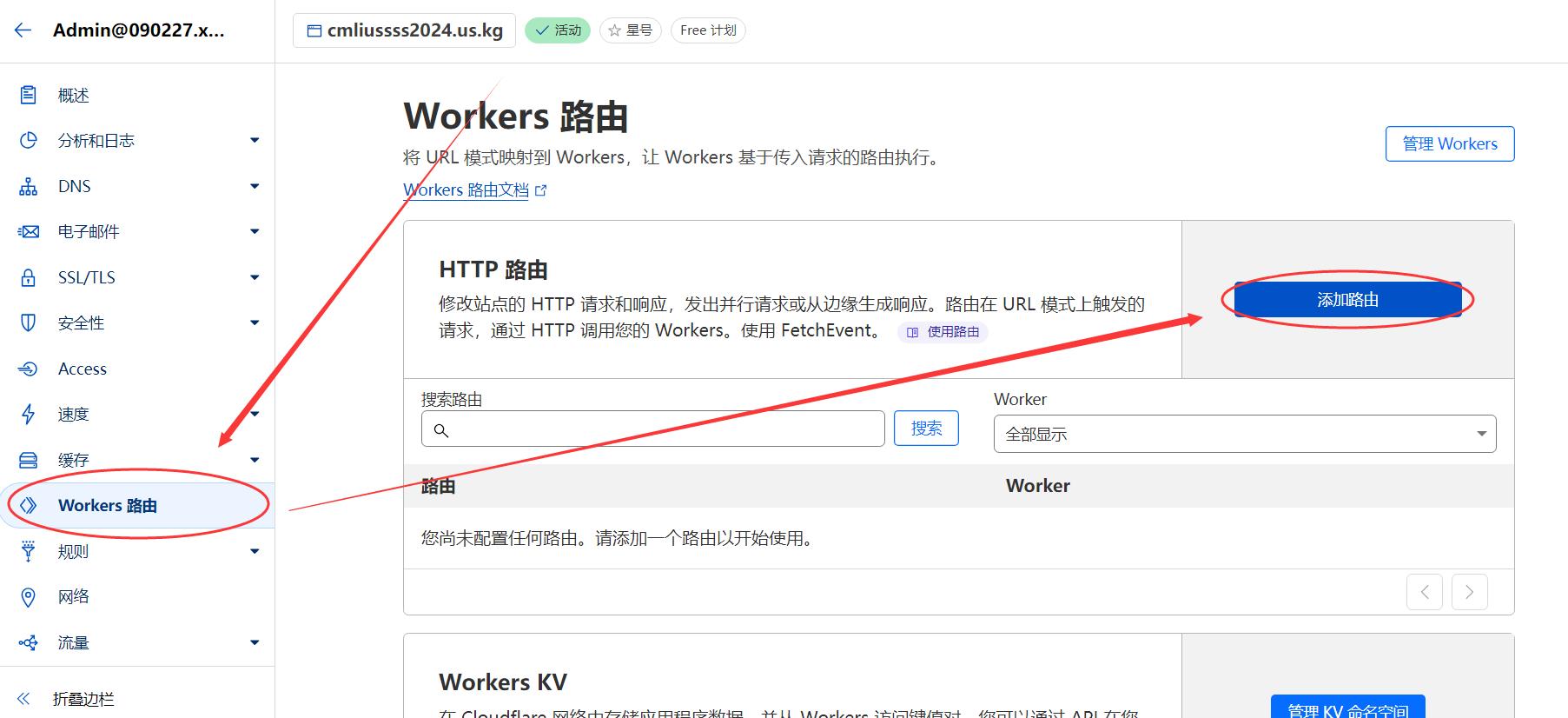Click the 添加路由 button

point(1347,300)
